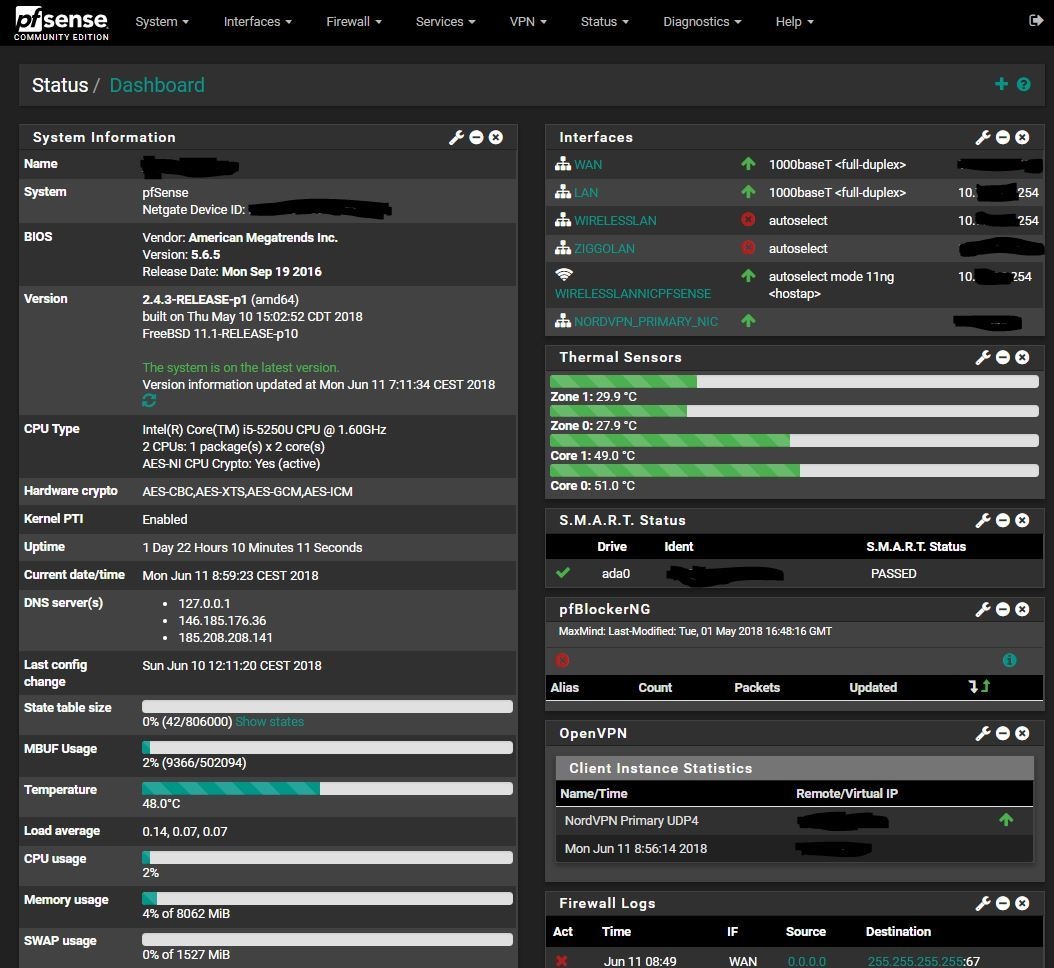This screenshot has width=1054, height=968.
Task: Expand the Interfaces top menu
Action: pos(257,22)
